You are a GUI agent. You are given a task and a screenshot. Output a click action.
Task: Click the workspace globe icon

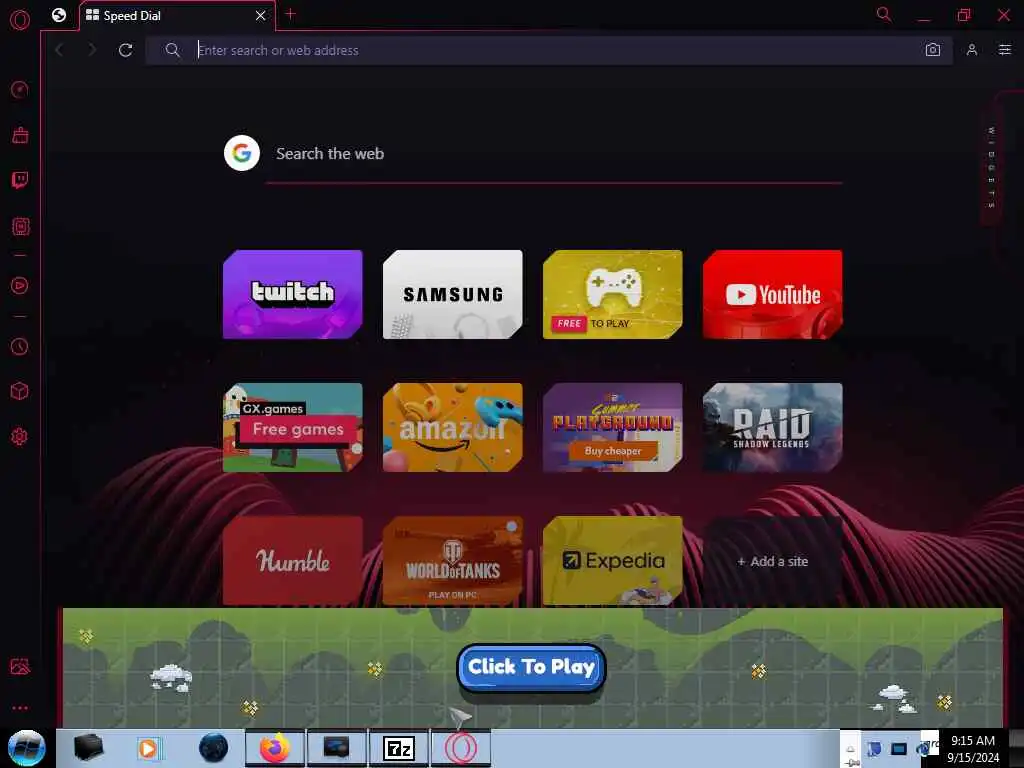click(59, 15)
